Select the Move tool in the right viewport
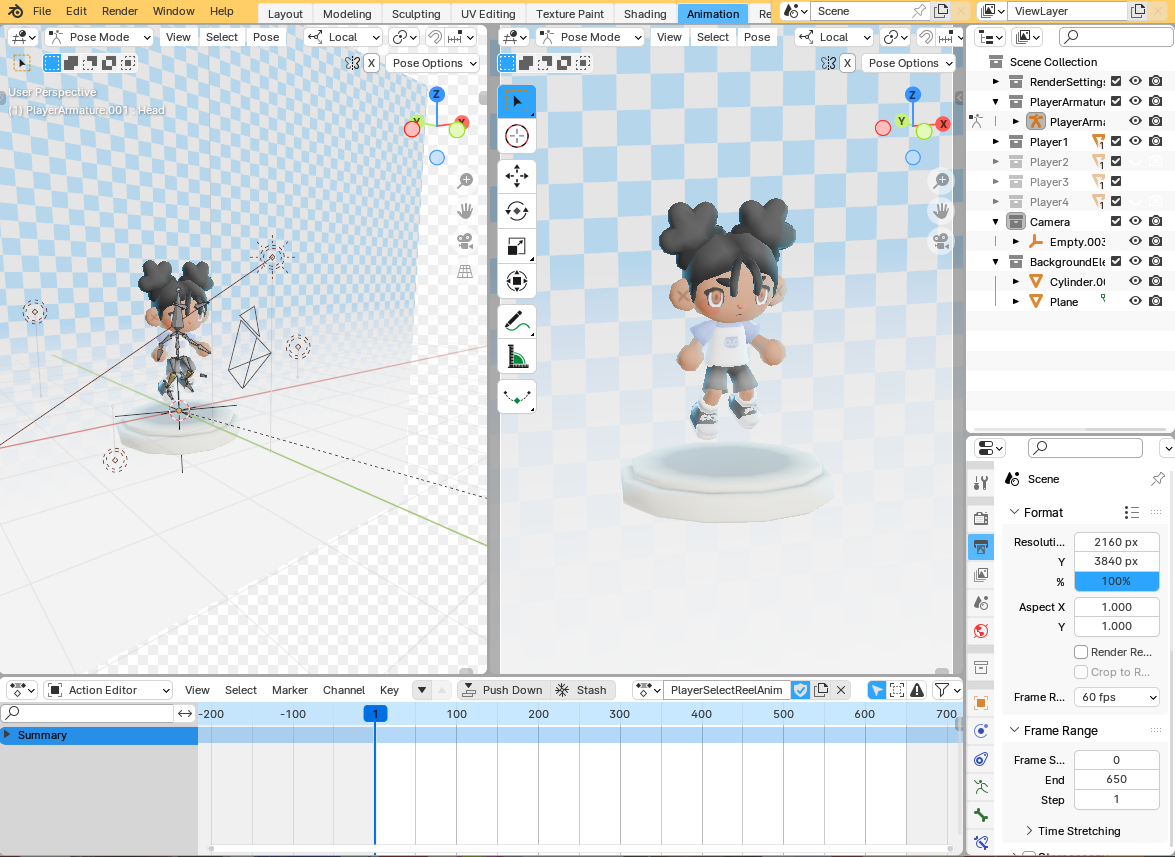The image size is (1175, 857). [516, 175]
